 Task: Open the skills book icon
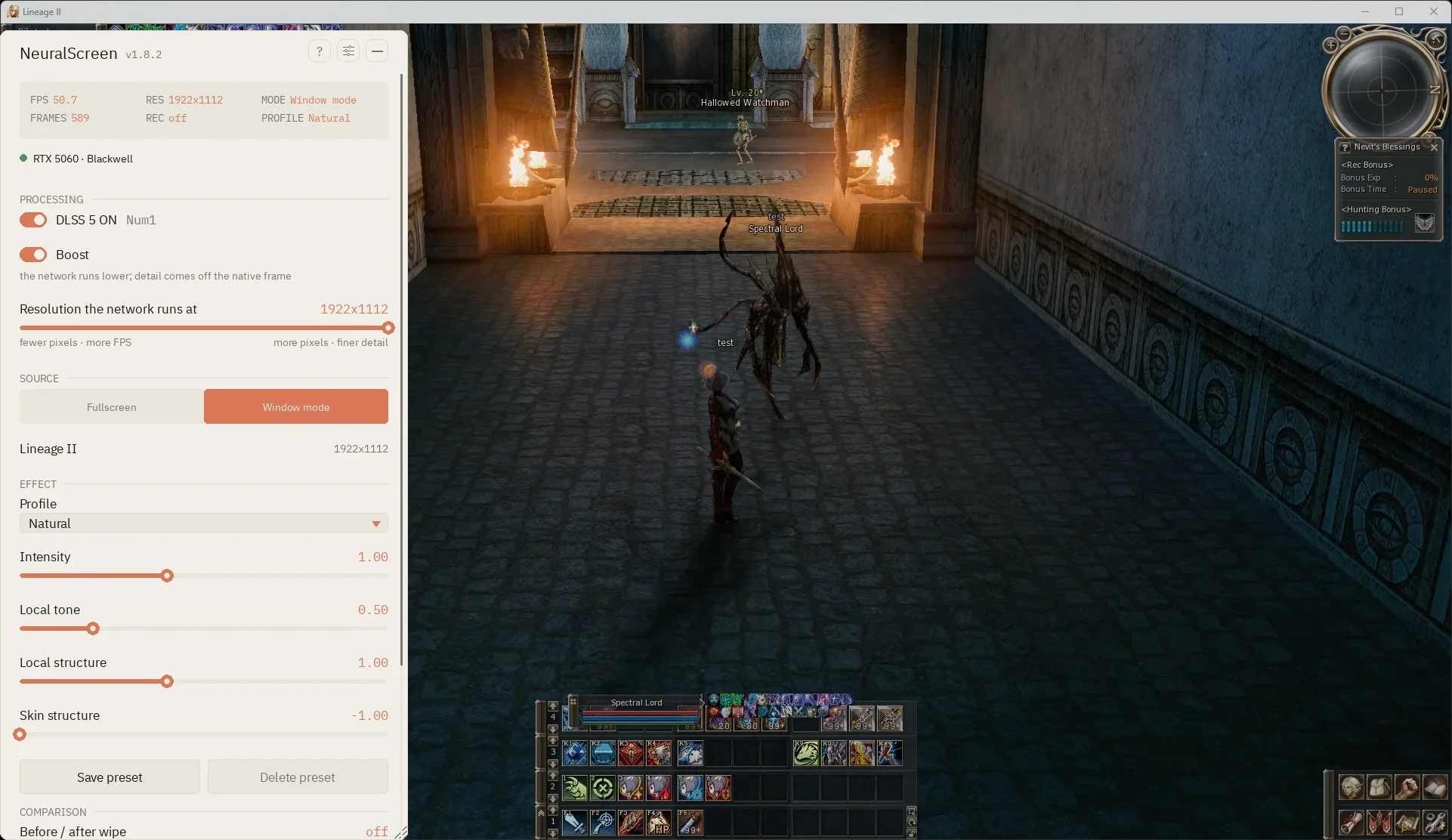1435,788
